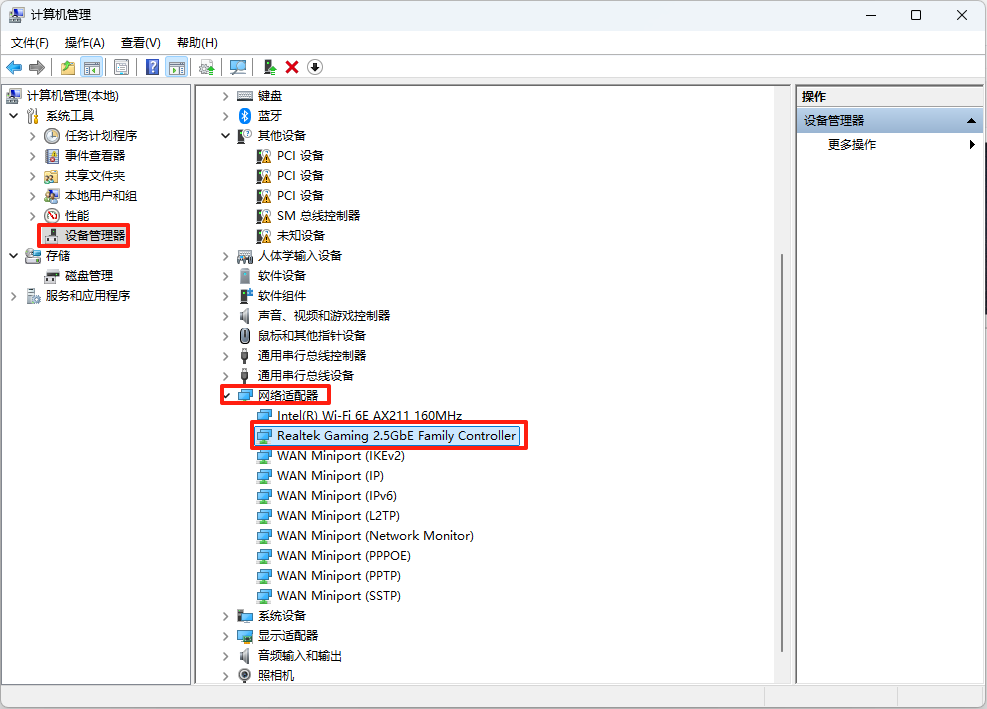The width and height of the screenshot is (987, 709).
Task: Select 本地用户和组 in the left tree
Action: coord(101,196)
